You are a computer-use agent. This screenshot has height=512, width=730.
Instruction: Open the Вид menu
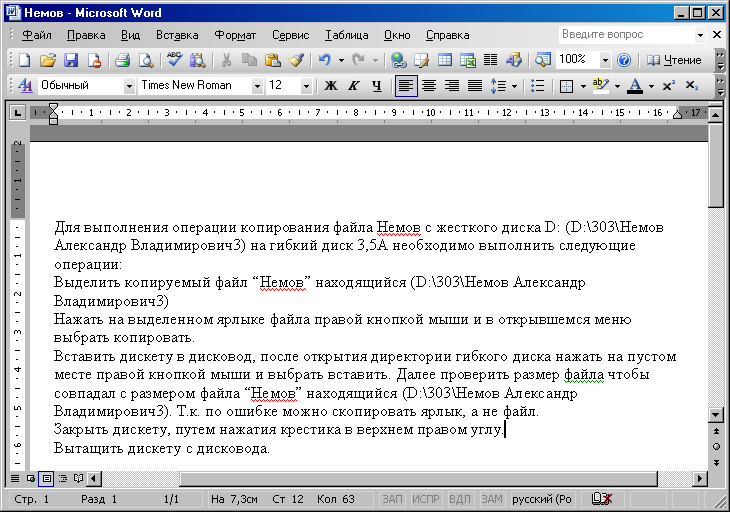coord(130,35)
